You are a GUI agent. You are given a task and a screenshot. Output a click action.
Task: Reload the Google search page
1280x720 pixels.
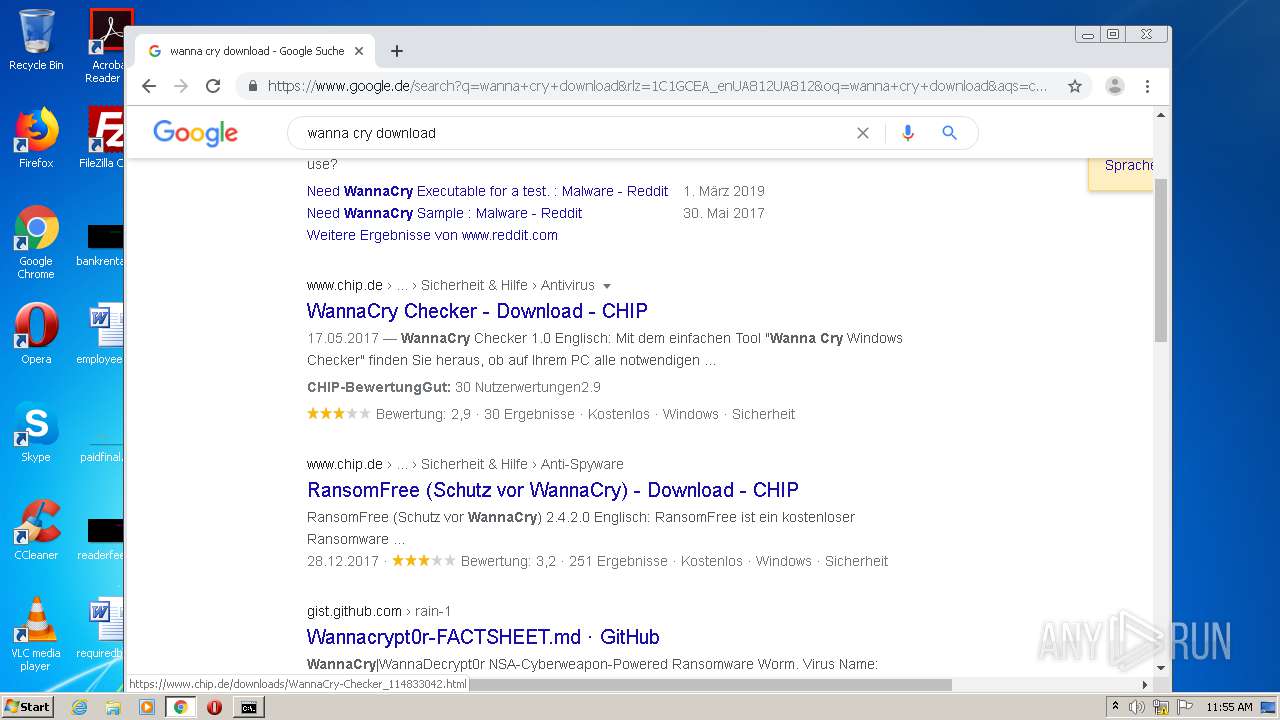click(x=213, y=86)
